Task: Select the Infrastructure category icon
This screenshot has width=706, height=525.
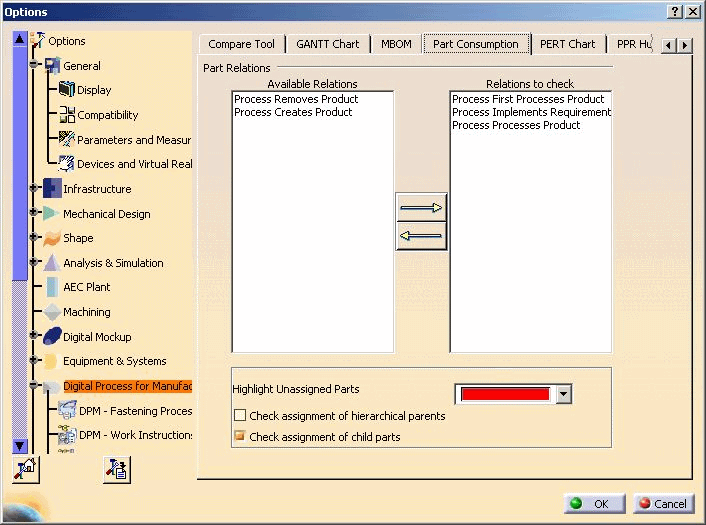Action: 52,189
